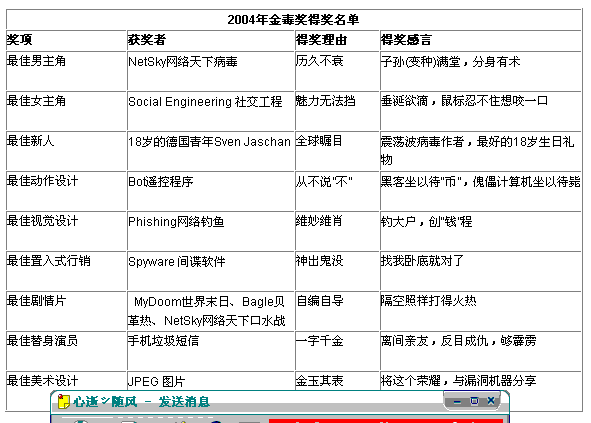Click the 最佳剧情片 cell

pyautogui.click(x=66, y=311)
